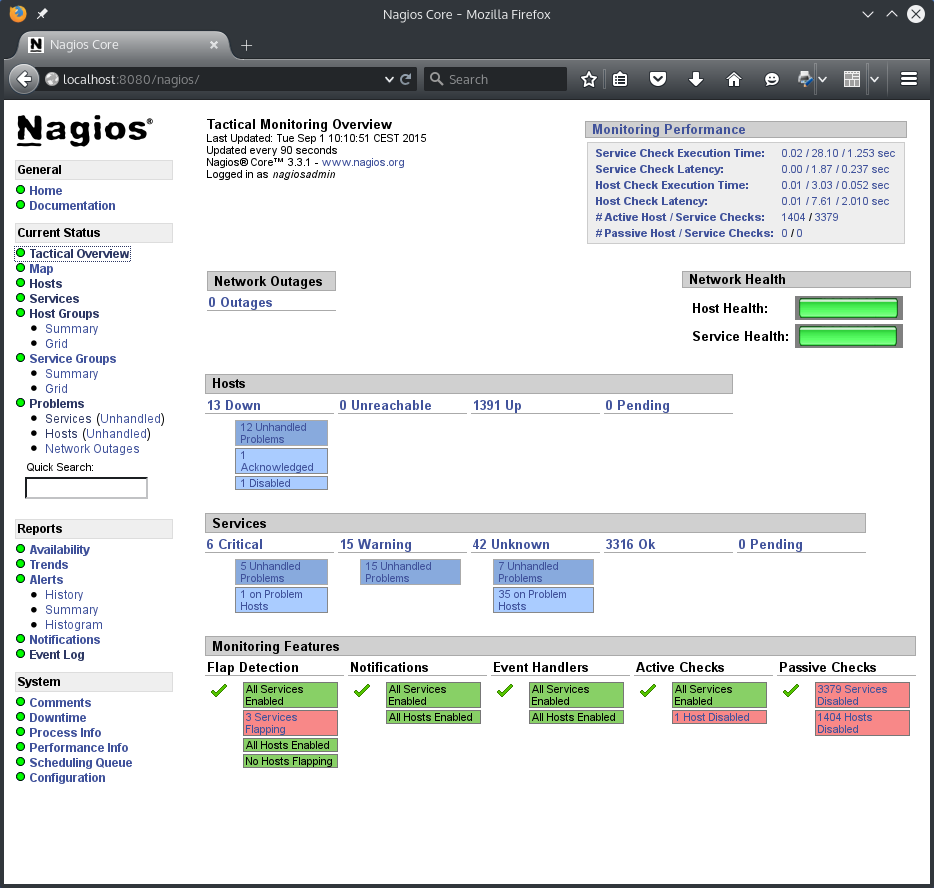Viewport: 934px width, 888px height.
Task: Open 15 Warning services link
Action: (375, 544)
